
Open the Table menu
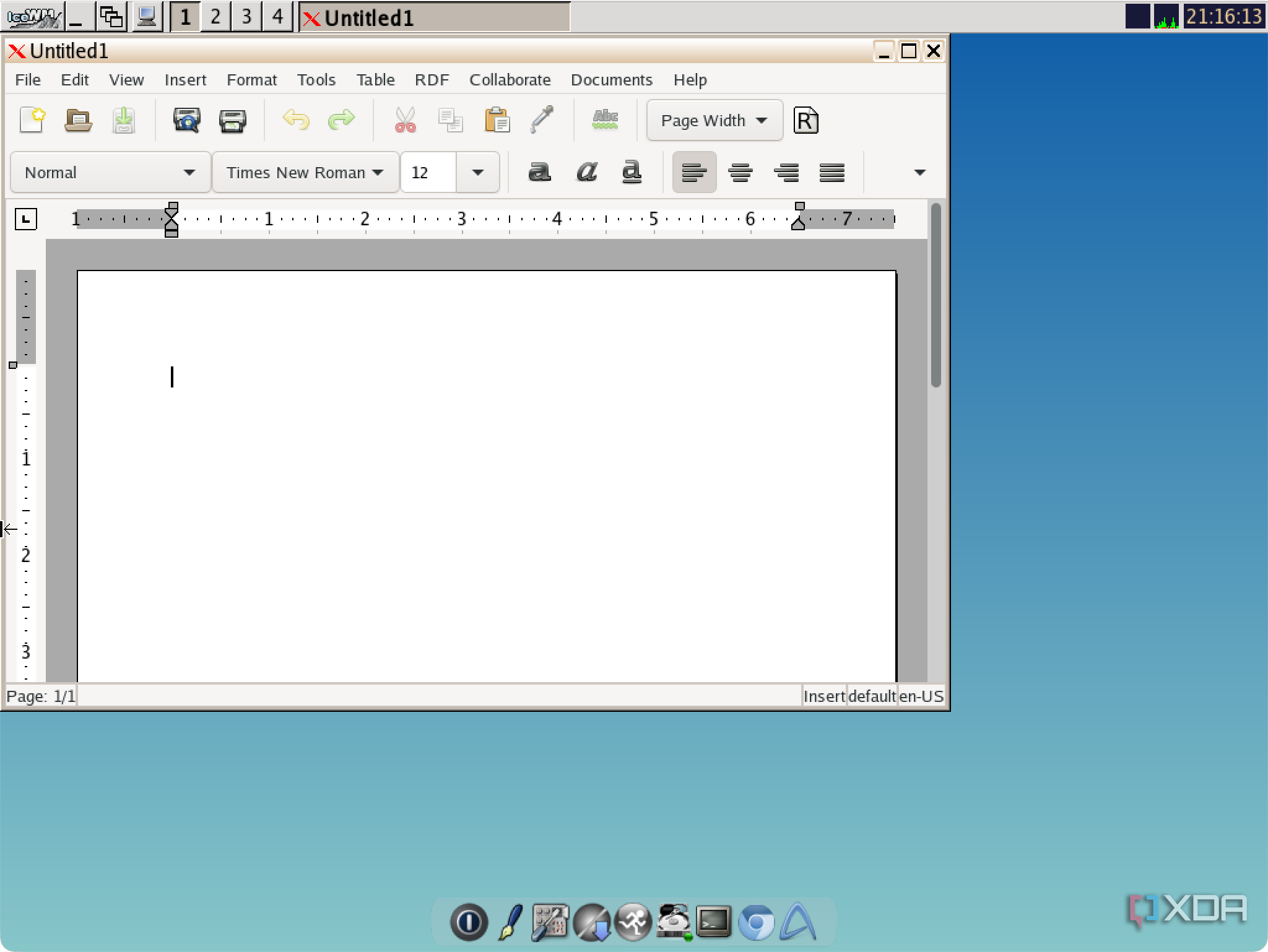[375, 80]
